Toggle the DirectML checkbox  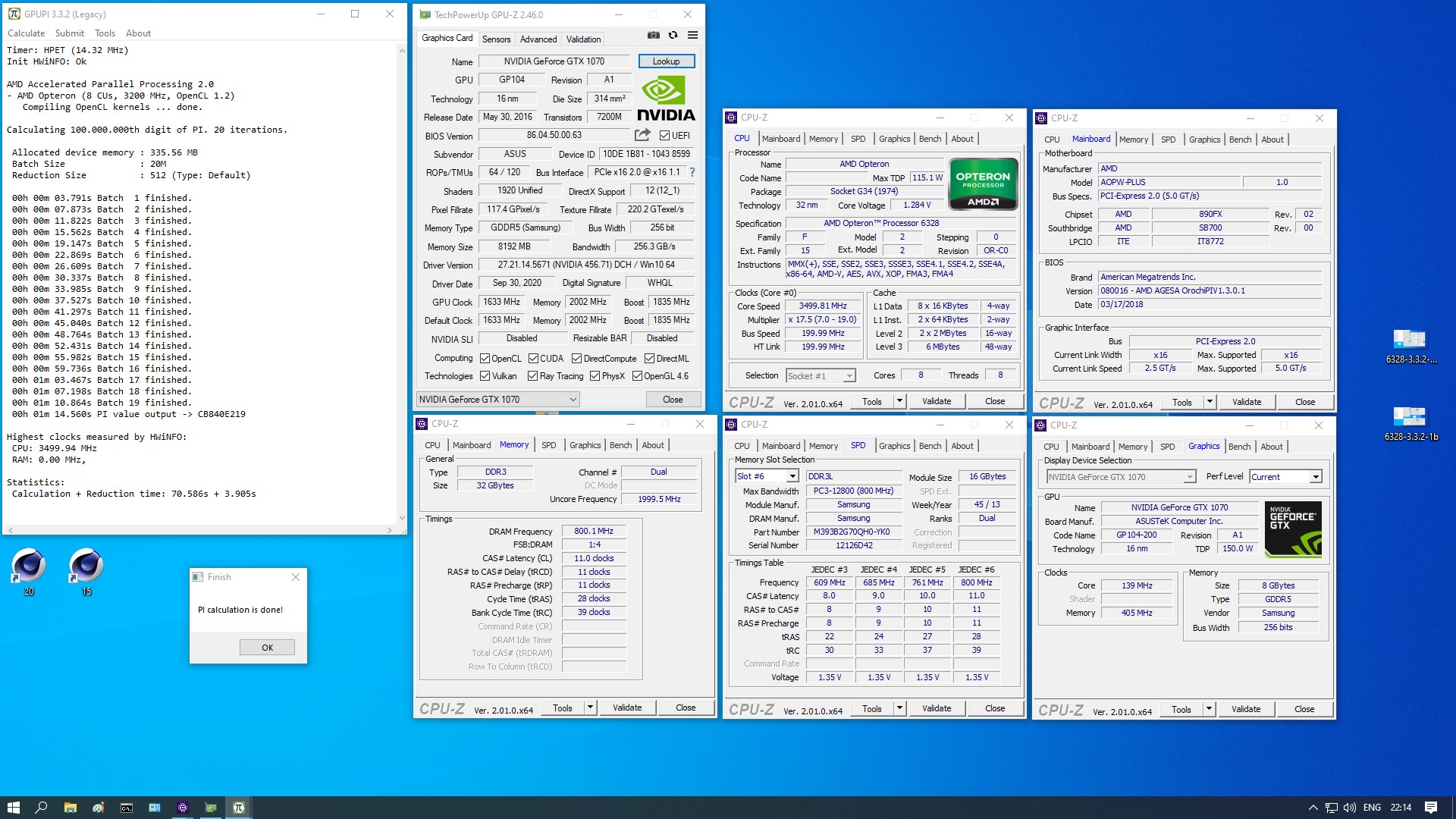(x=650, y=359)
